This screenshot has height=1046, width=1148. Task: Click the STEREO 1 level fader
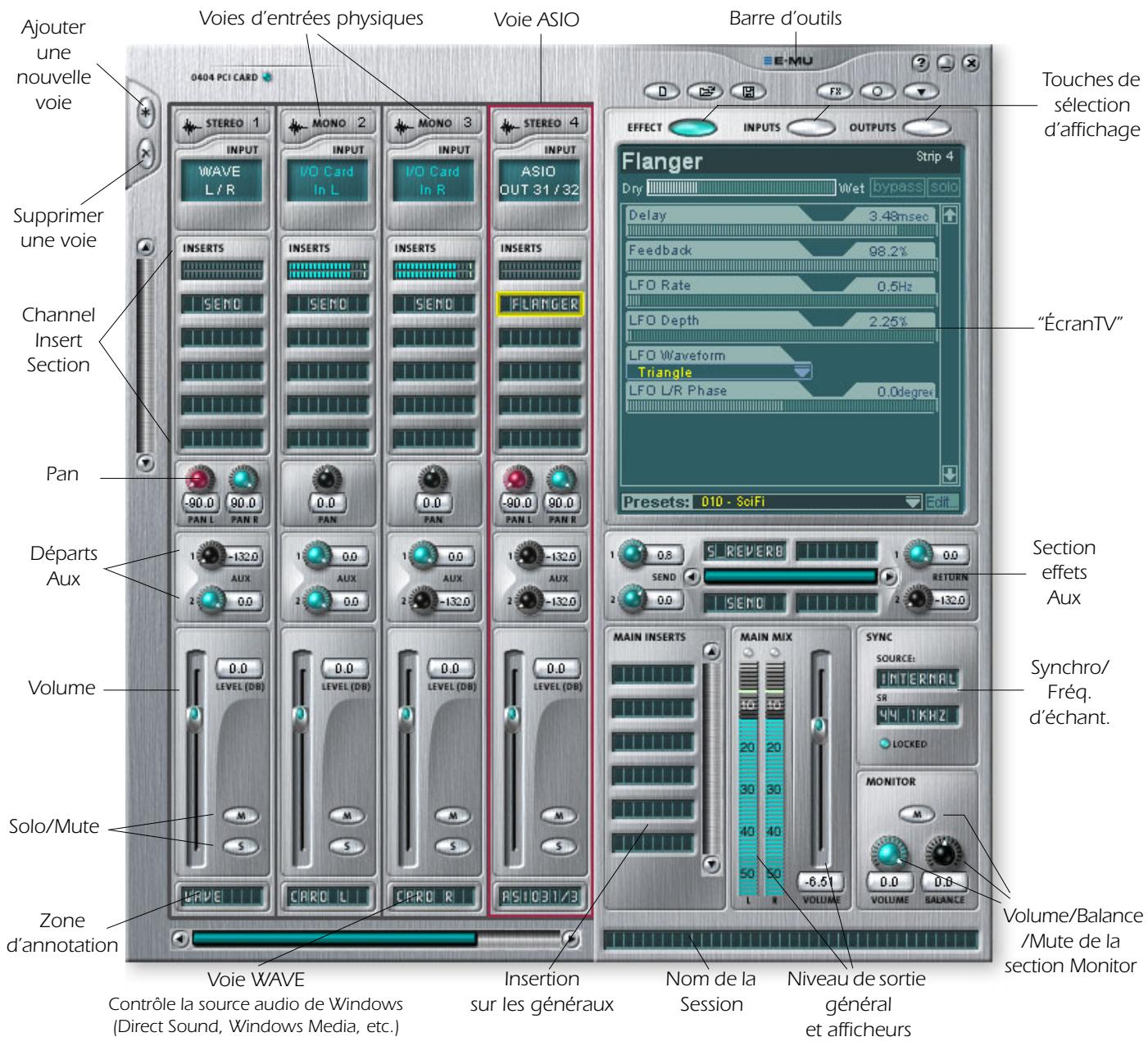click(193, 716)
